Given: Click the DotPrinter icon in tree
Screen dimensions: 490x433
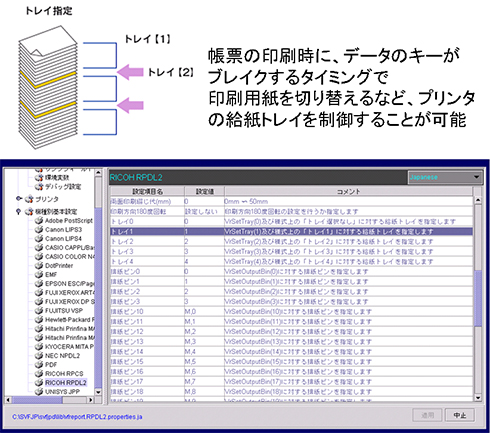Looking at the screenshot, I should [x=39, y=265].
